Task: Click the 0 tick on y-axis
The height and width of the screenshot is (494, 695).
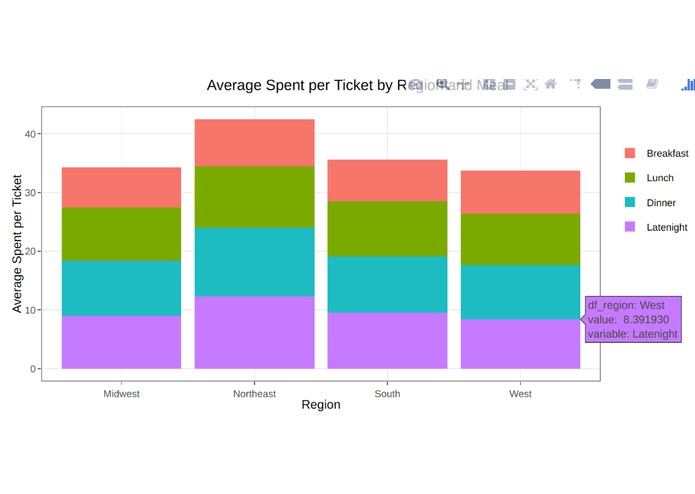Action: 33,369
